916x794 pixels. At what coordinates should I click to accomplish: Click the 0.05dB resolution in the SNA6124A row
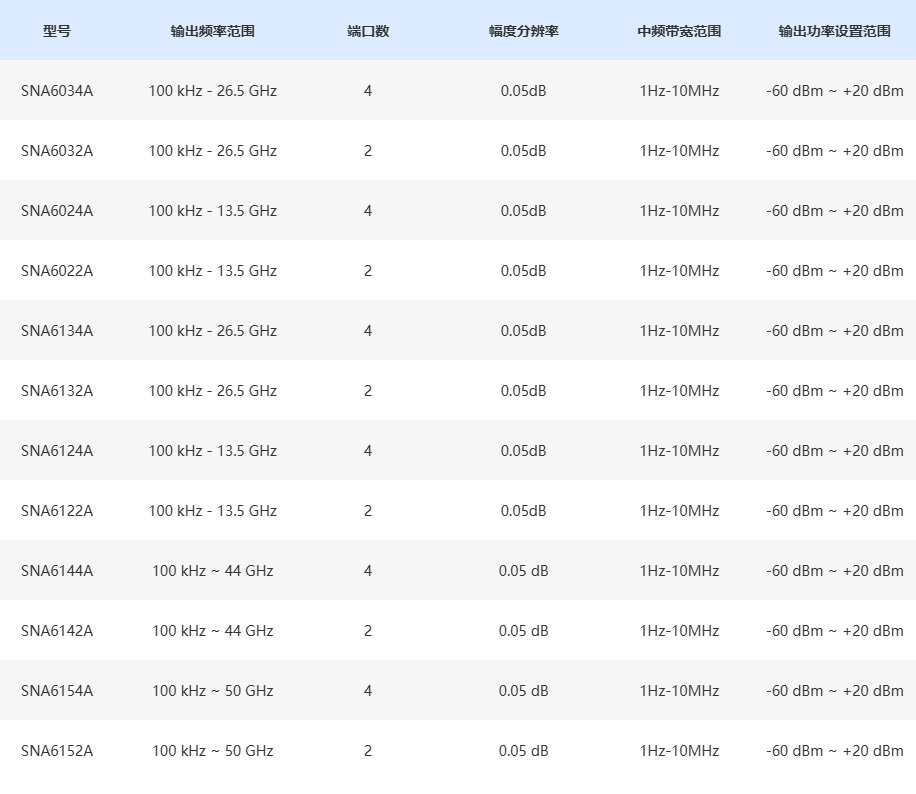523,451
